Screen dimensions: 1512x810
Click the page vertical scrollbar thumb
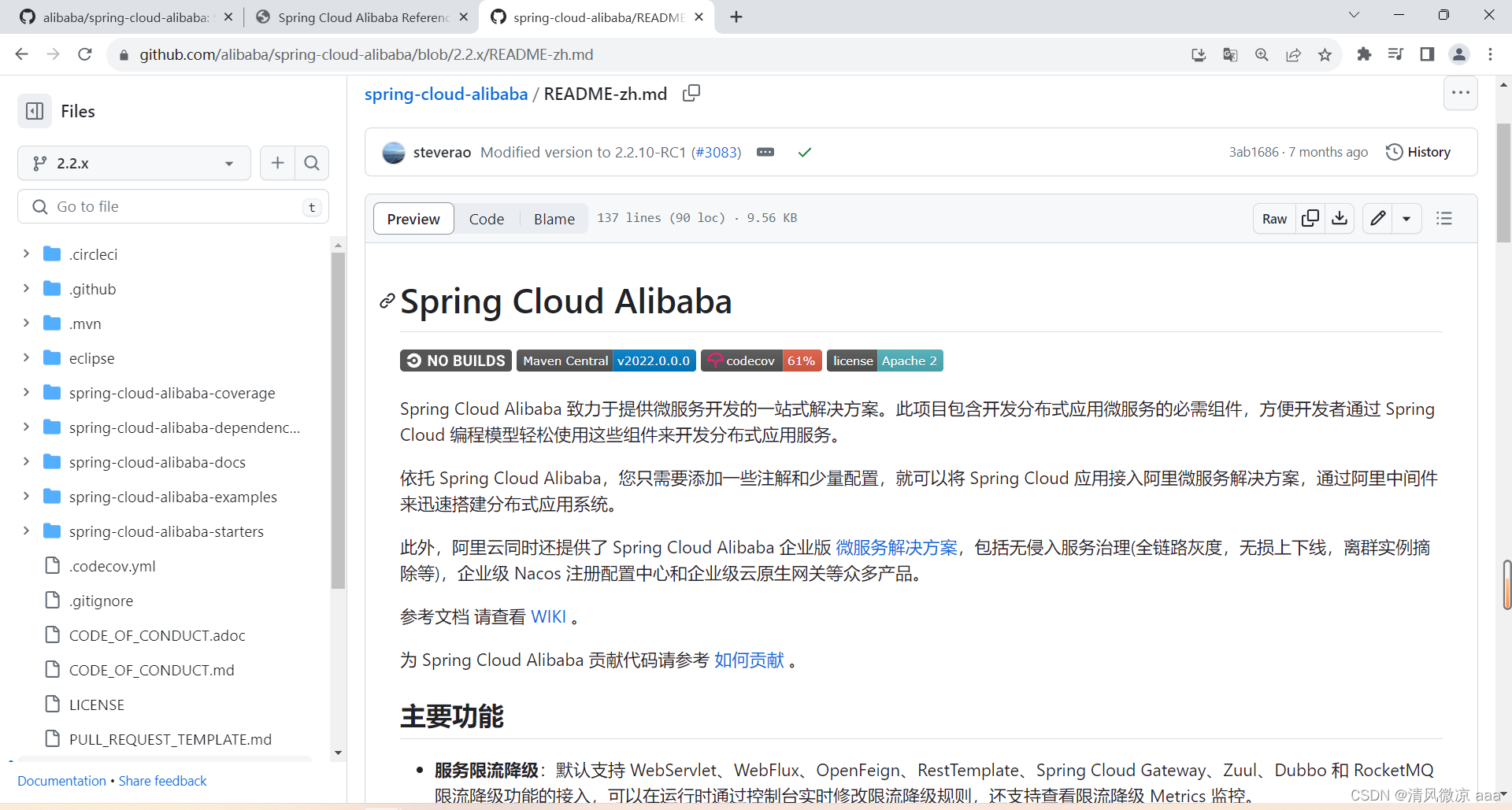1503,183
